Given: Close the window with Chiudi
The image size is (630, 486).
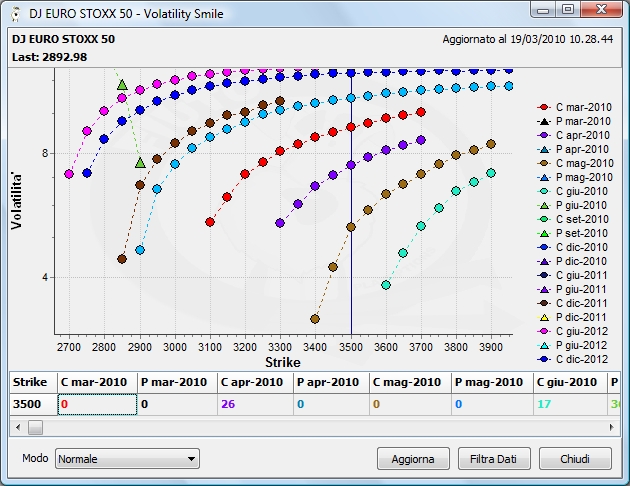Looking at the screenshot, I should 575,459.
